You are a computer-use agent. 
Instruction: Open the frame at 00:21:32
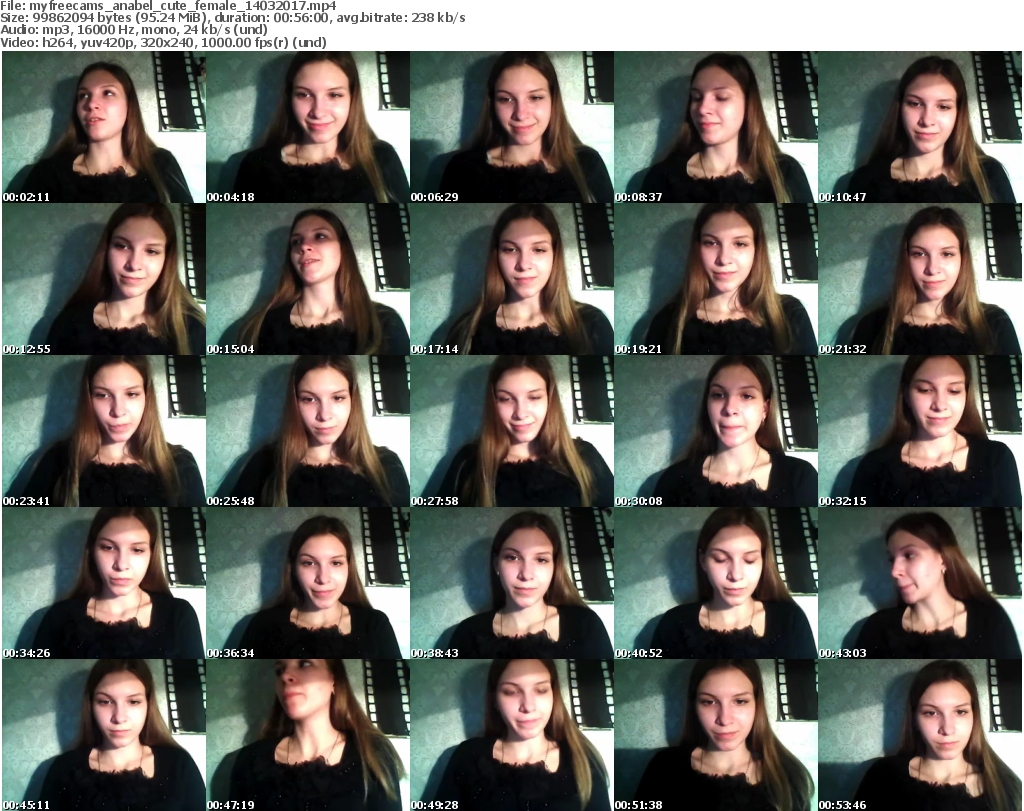[x=920, y=279]
